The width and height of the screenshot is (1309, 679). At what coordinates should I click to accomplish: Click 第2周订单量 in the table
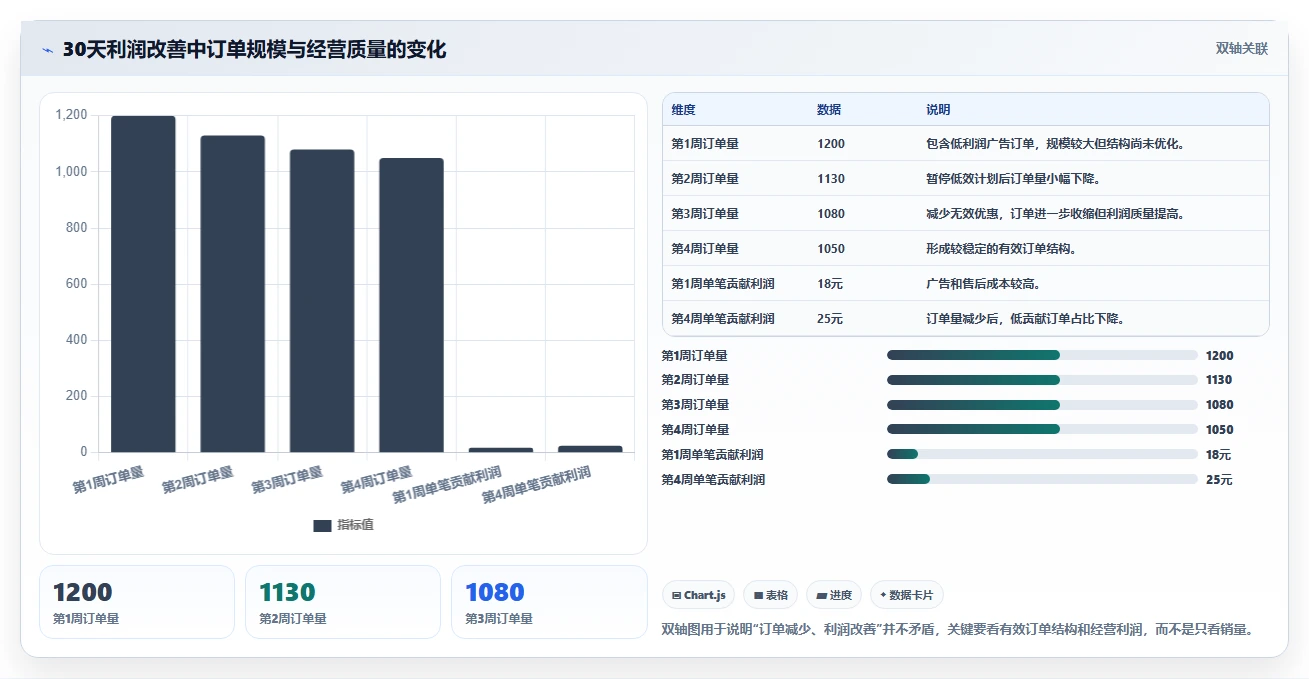(705, 179)
